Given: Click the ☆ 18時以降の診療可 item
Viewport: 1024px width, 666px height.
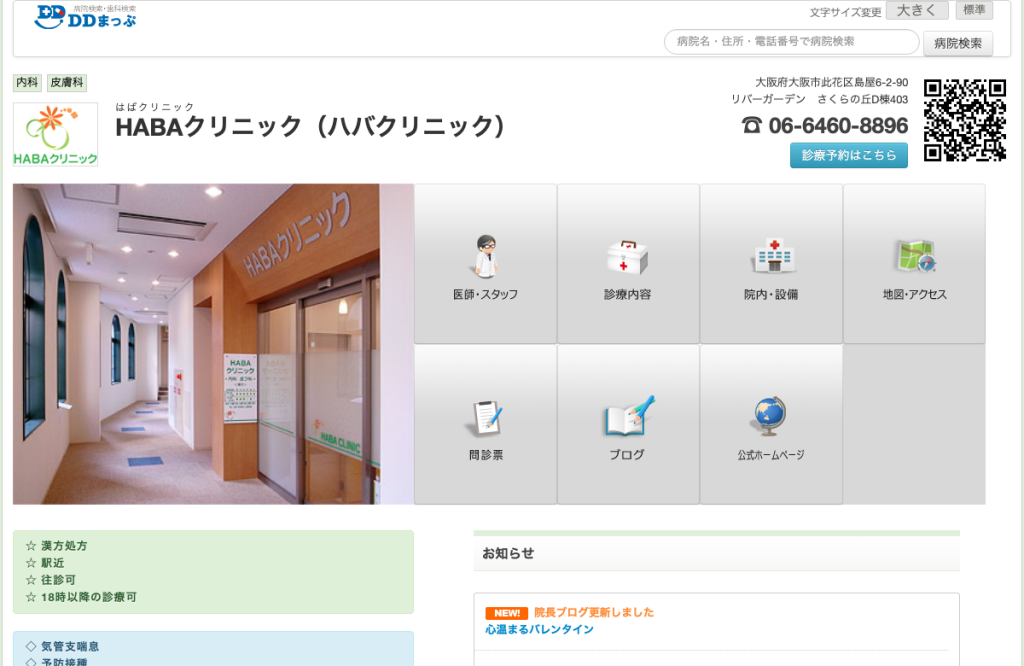Looking at the screenshot, I should (81, 597).
